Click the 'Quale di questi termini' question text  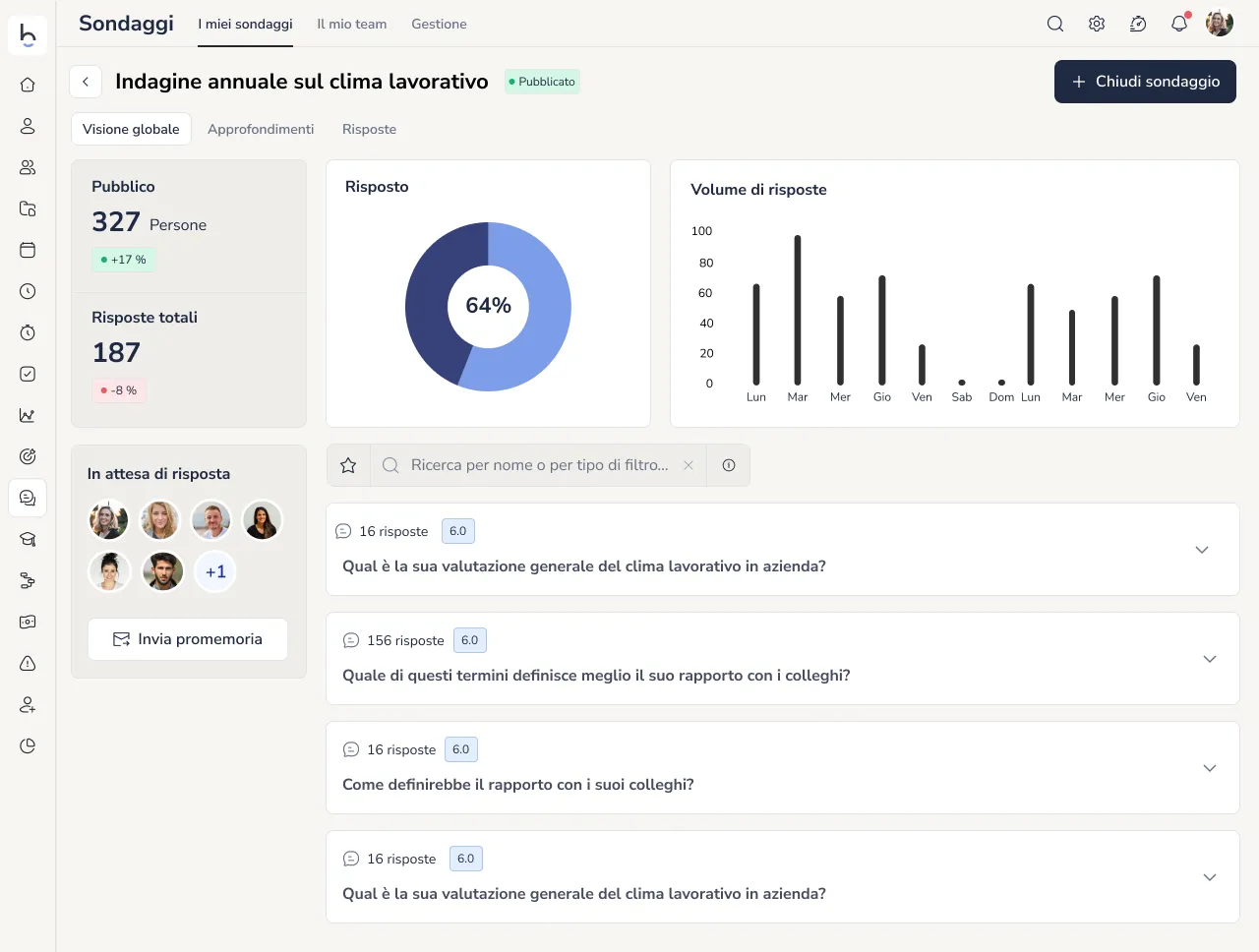[x=596, y=676]
